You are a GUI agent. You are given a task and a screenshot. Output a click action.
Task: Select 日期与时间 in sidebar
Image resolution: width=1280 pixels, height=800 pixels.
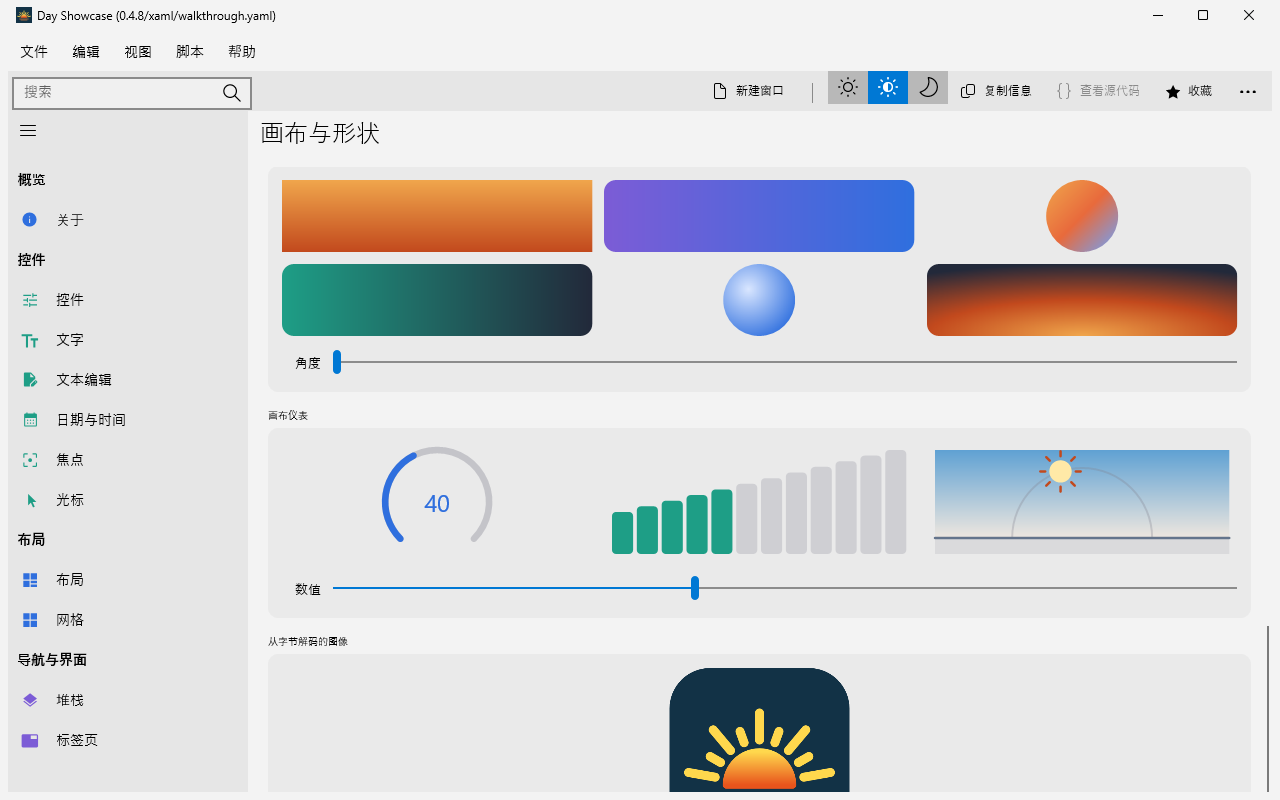click(91, 420)
